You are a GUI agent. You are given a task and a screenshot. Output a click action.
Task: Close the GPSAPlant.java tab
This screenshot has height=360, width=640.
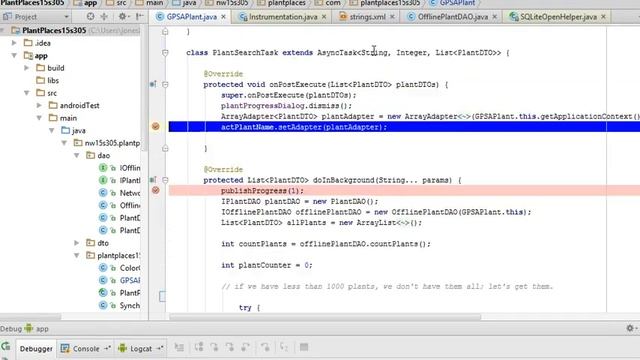click(224, 17)
